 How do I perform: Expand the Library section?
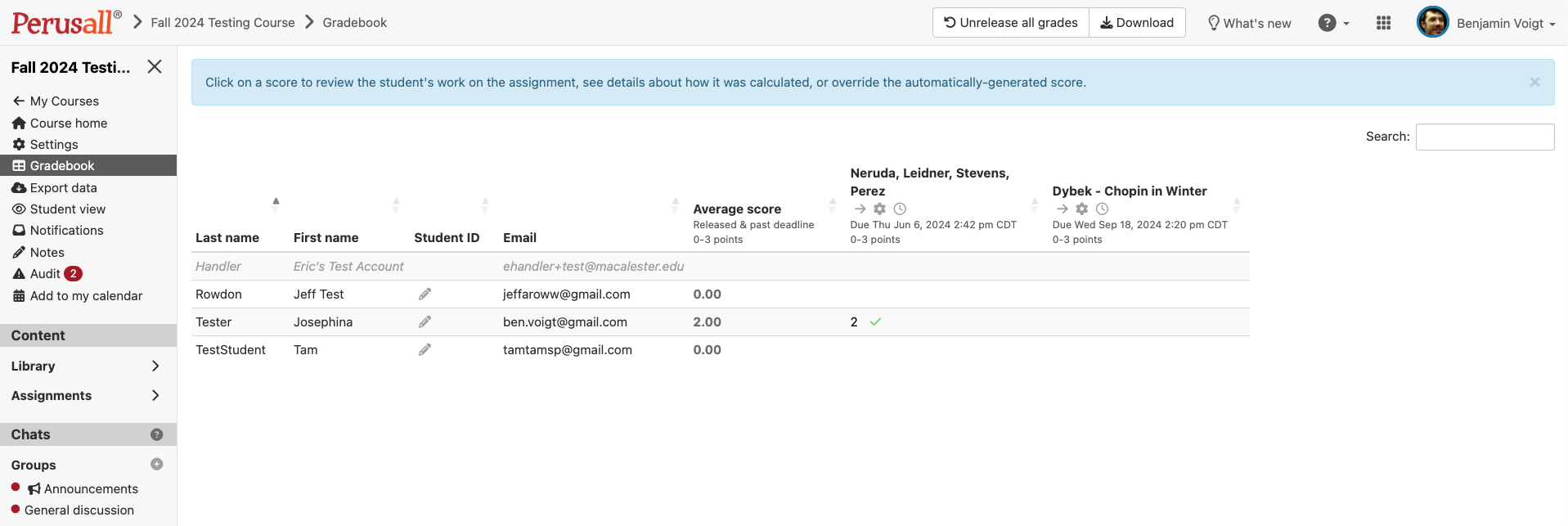pos(155,366)
